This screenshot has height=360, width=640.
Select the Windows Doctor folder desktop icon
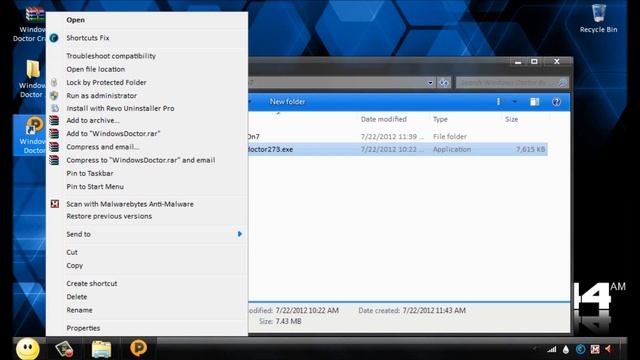31,79
